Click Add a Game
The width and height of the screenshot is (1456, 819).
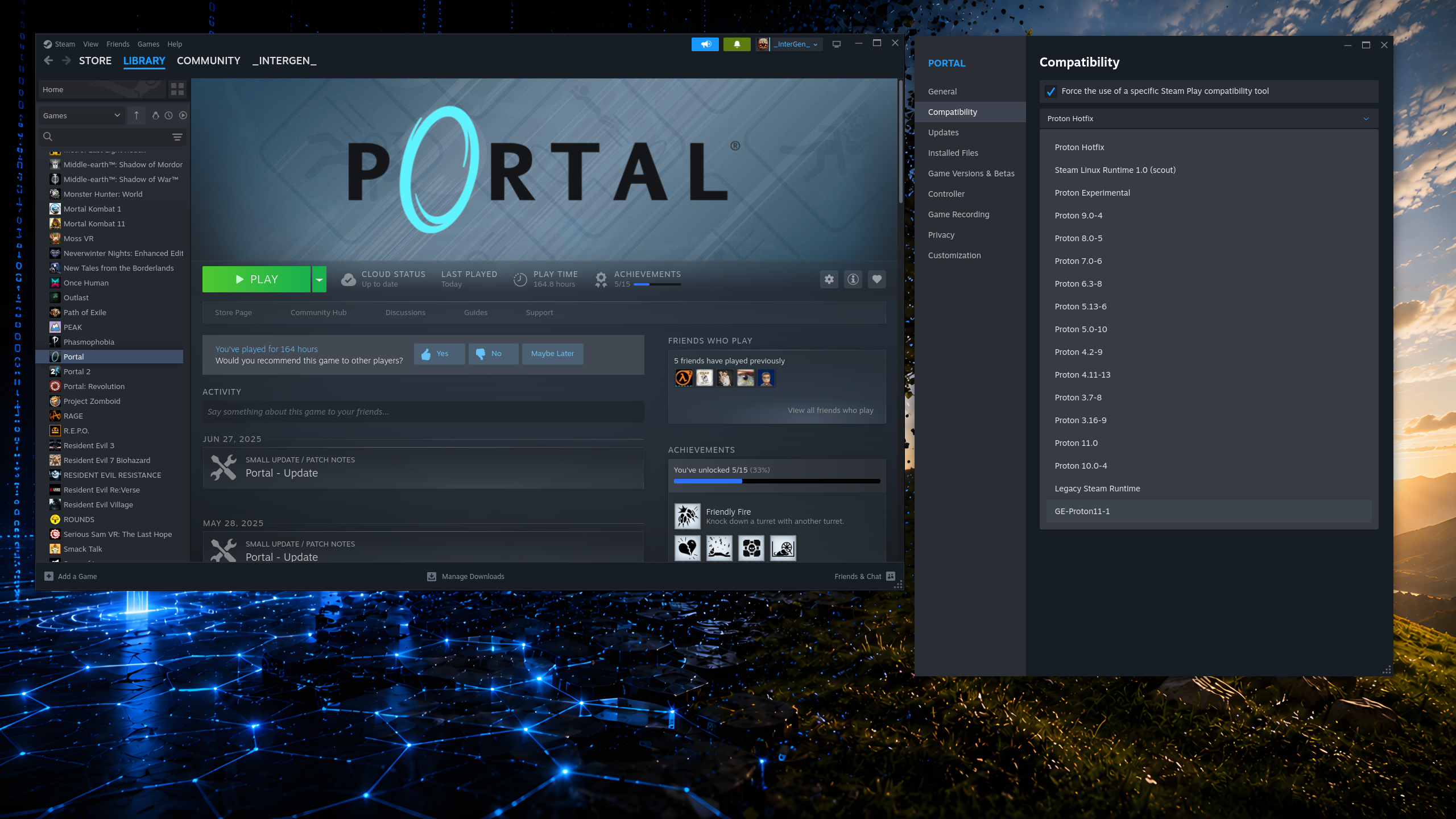[x=71, y=577]
